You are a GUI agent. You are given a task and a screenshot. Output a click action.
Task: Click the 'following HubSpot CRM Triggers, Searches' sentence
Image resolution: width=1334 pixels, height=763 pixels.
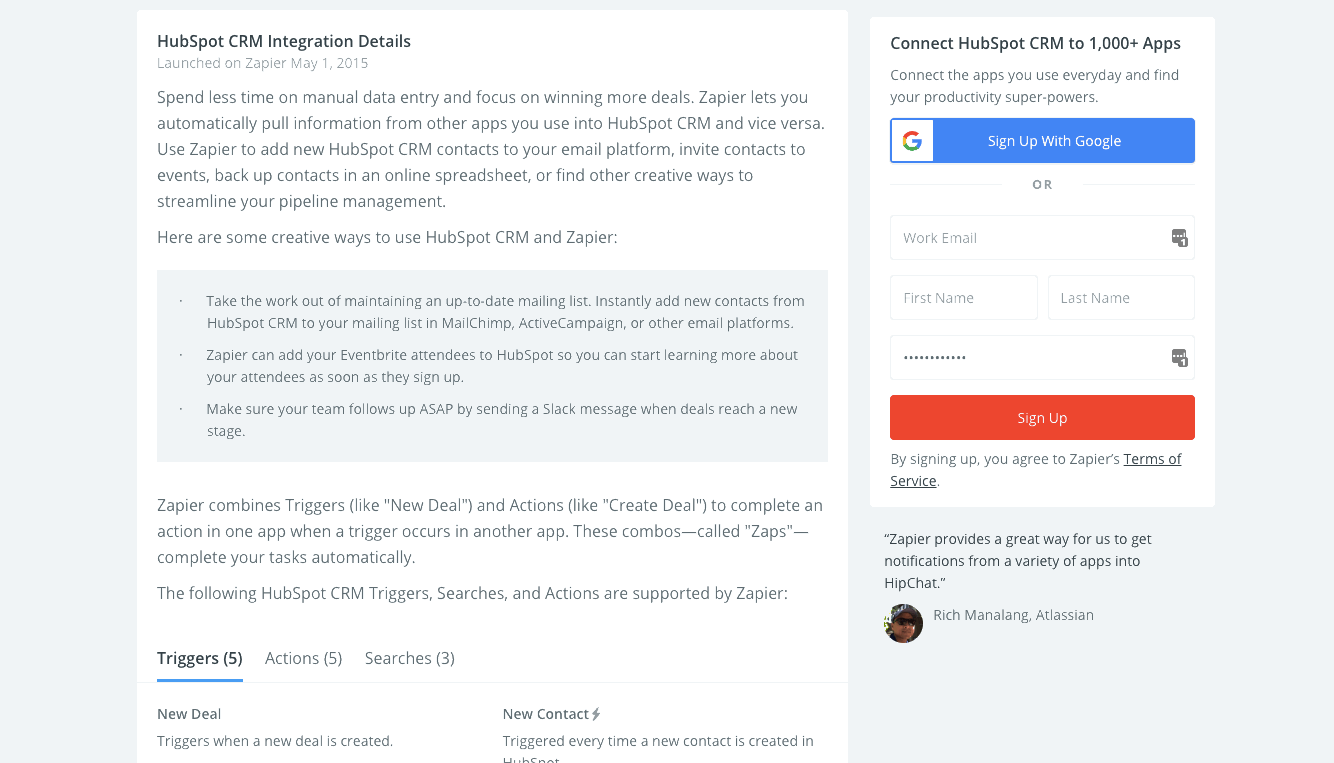pyautogui.click(x=472, y=593)
